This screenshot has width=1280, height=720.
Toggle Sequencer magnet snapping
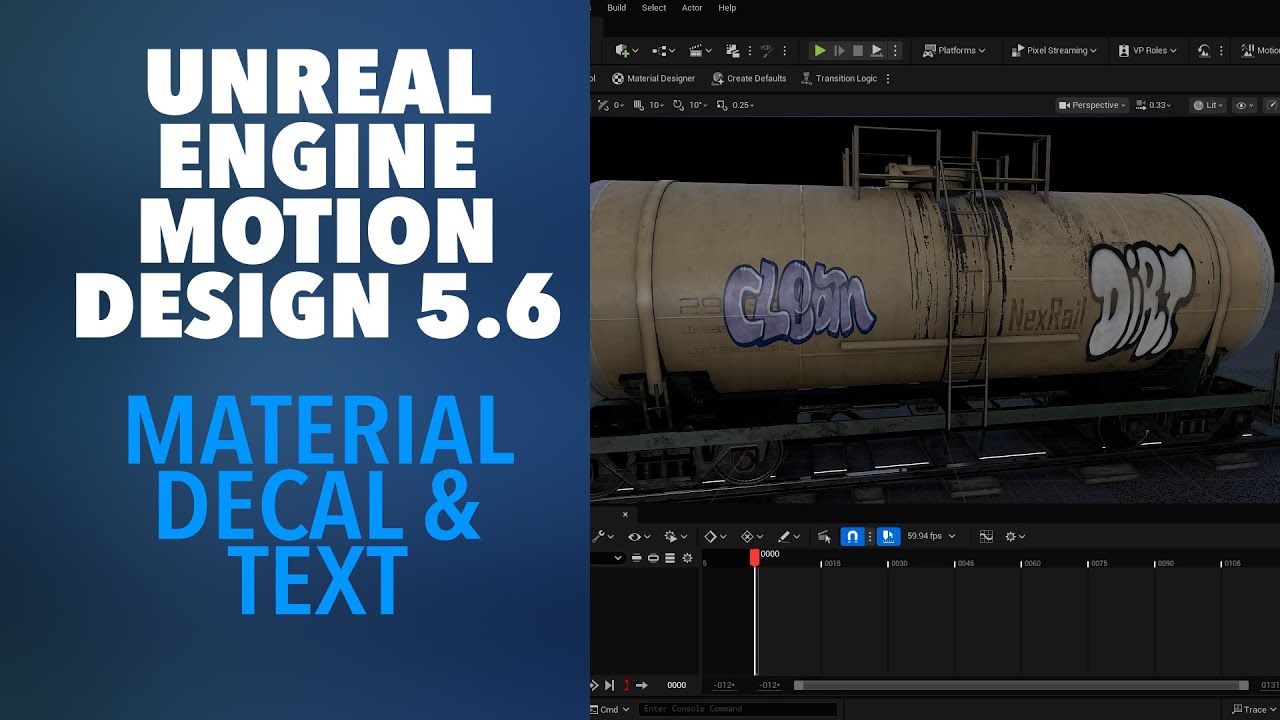(852, 536)
